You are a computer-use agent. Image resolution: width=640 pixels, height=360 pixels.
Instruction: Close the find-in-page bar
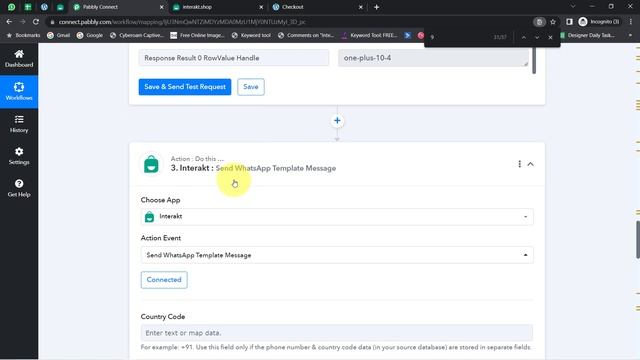550,37
